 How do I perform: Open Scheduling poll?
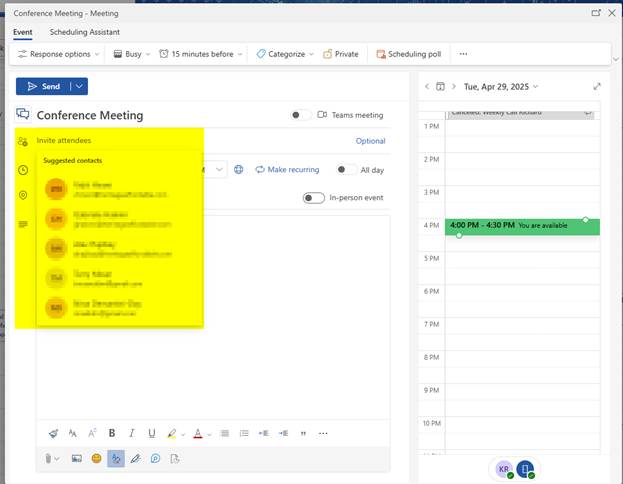point(409,54)
